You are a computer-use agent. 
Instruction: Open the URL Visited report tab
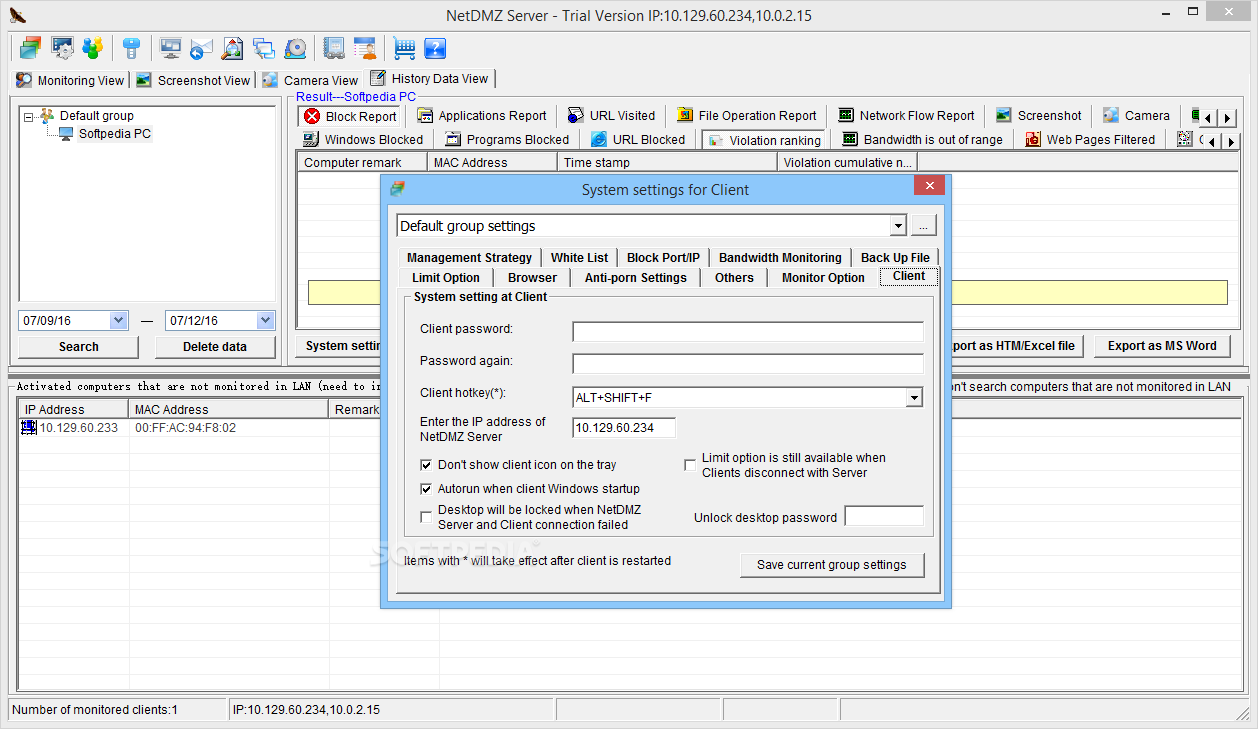point(611,116)
